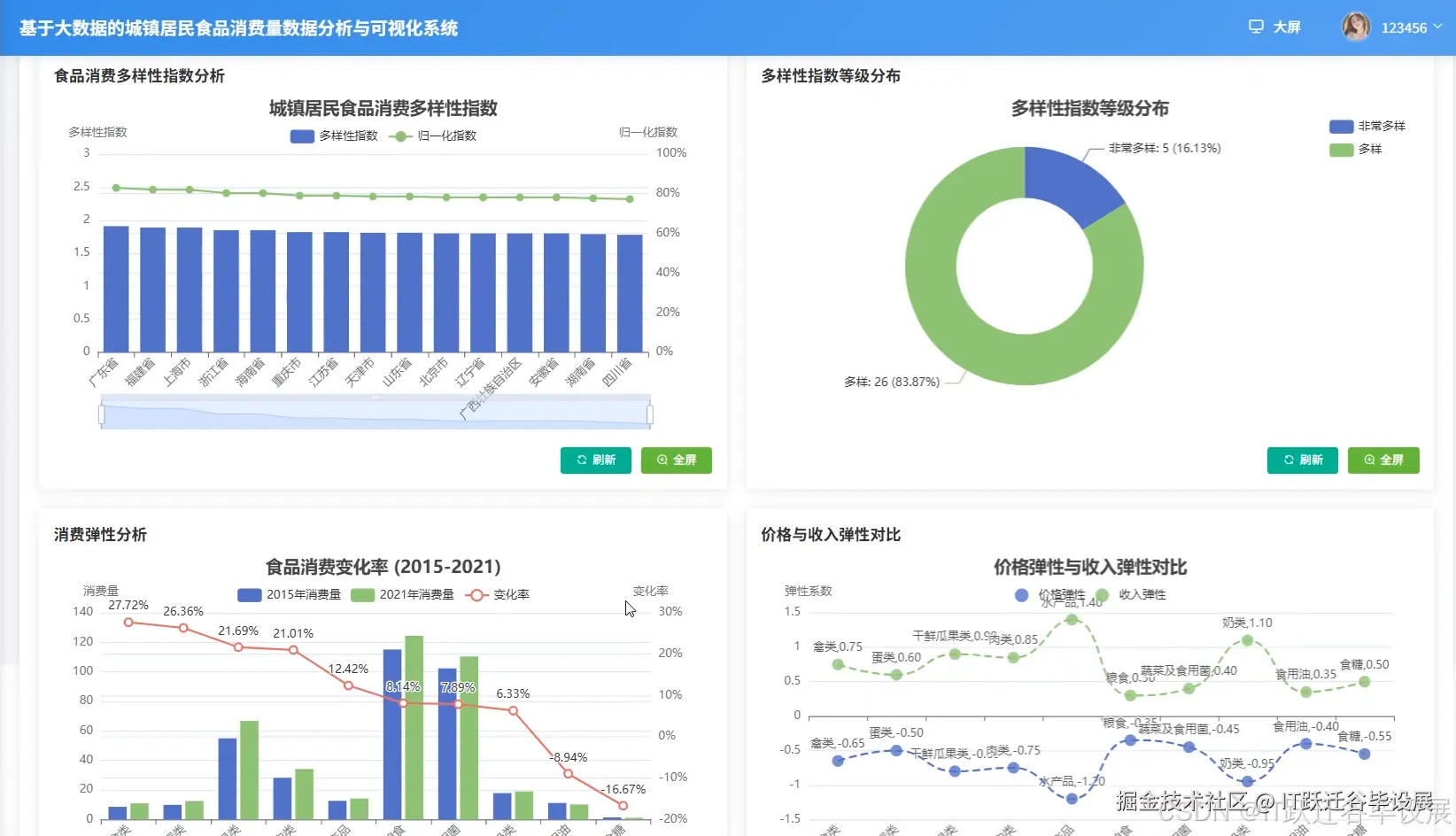
Task: Toggle the 多样 donut legend entry
Action: [1356, 150]
